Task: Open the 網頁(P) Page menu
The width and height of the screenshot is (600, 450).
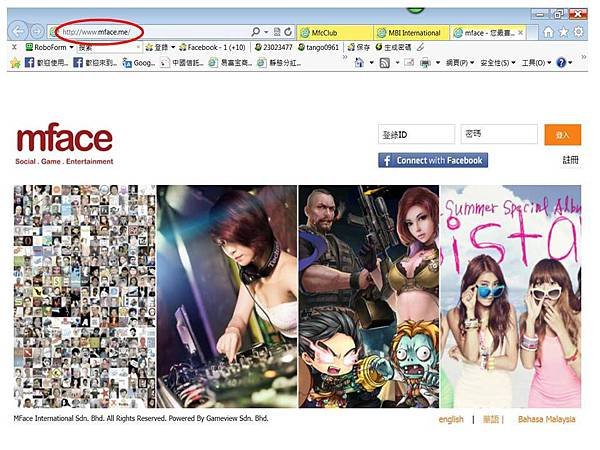Action: (460, 62)
